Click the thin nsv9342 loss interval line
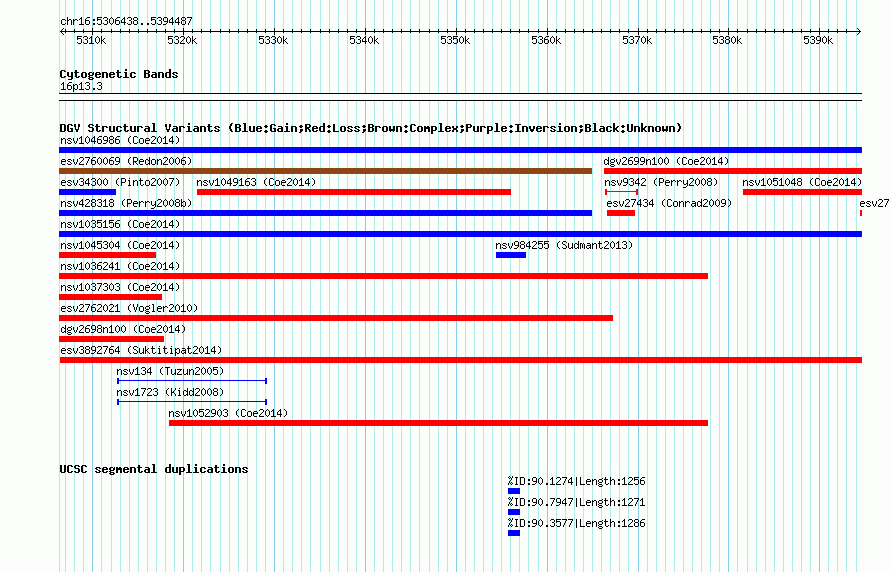 click(x=622, y=192)
